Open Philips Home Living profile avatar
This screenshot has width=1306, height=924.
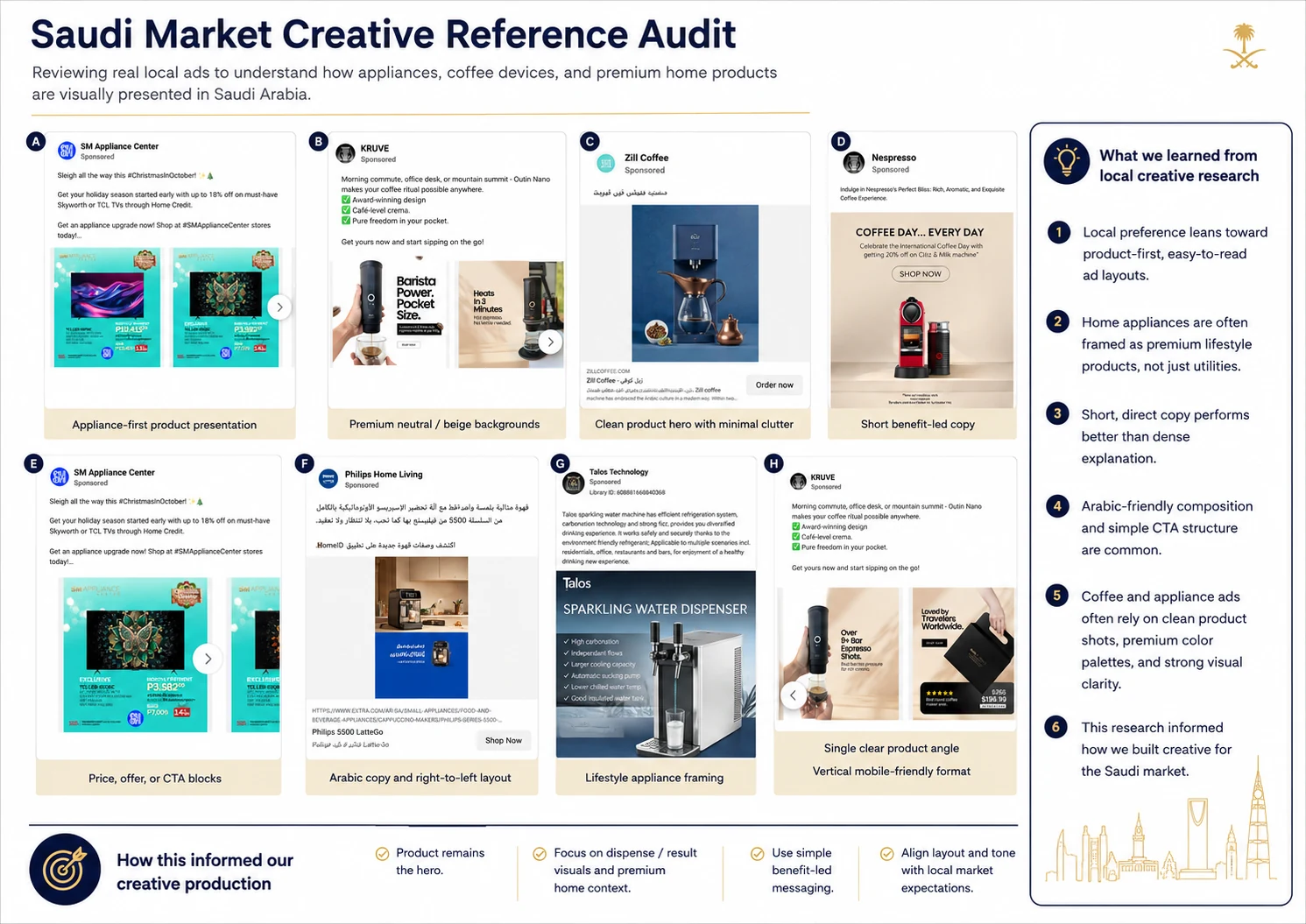click(x=328, y=478)
